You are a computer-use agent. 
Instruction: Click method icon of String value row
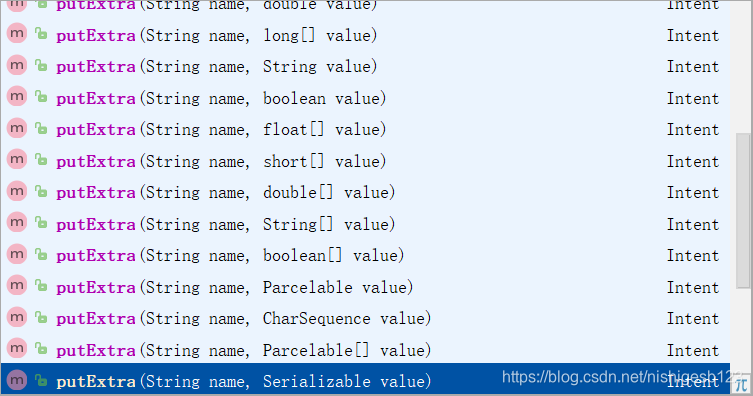[17, 65]
